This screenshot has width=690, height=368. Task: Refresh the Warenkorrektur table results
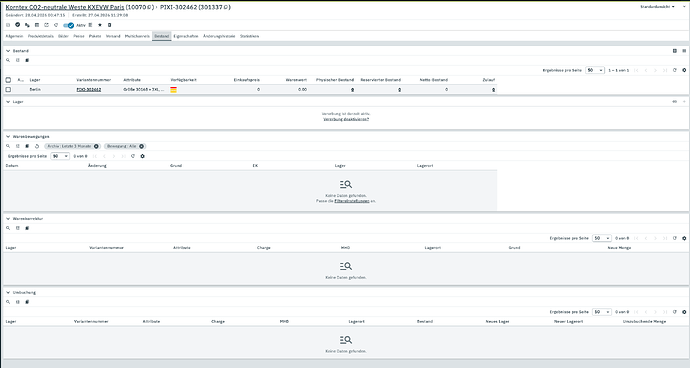coord(675,238)
